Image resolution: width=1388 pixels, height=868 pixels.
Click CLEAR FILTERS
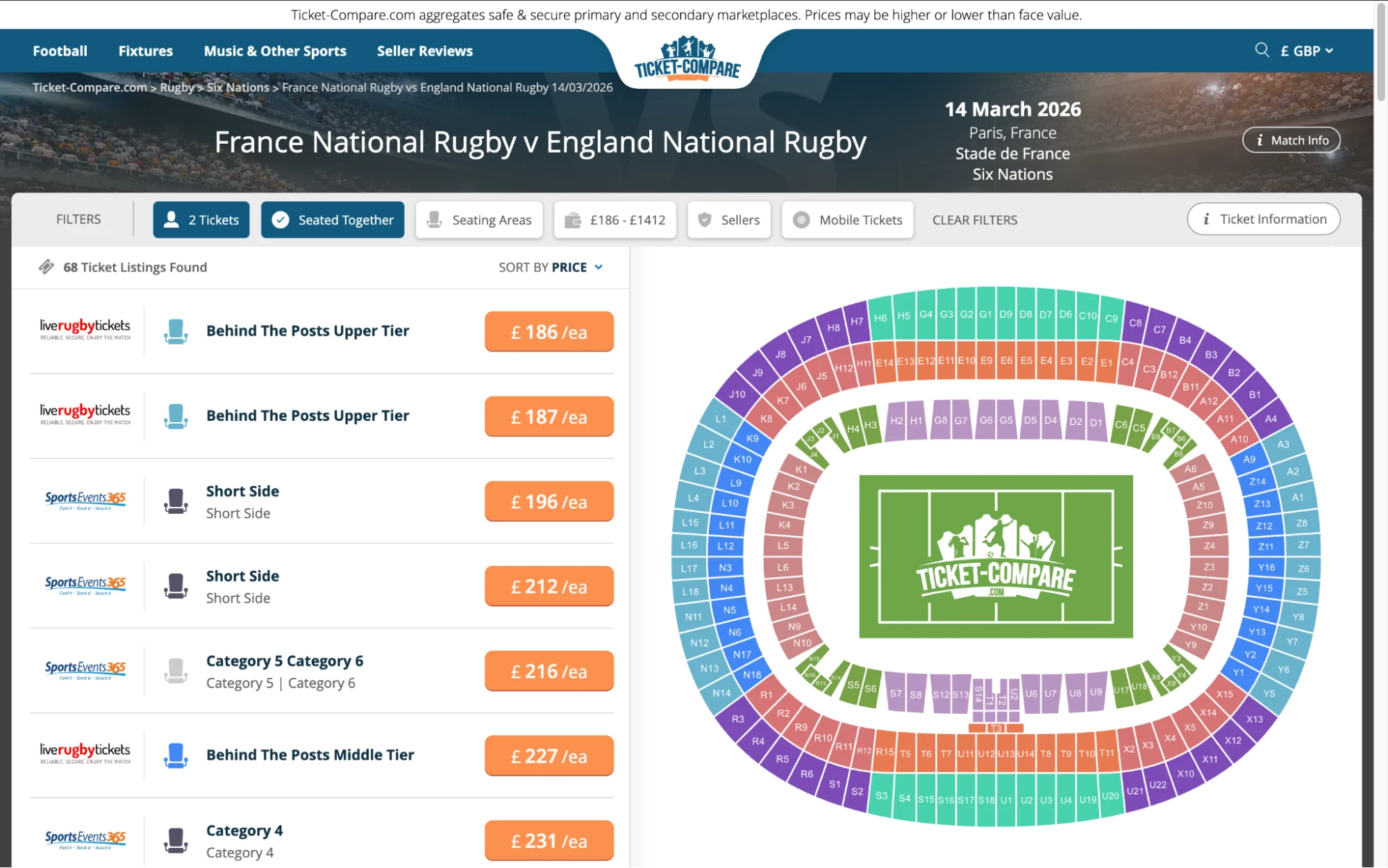click(x=974, y=219)
